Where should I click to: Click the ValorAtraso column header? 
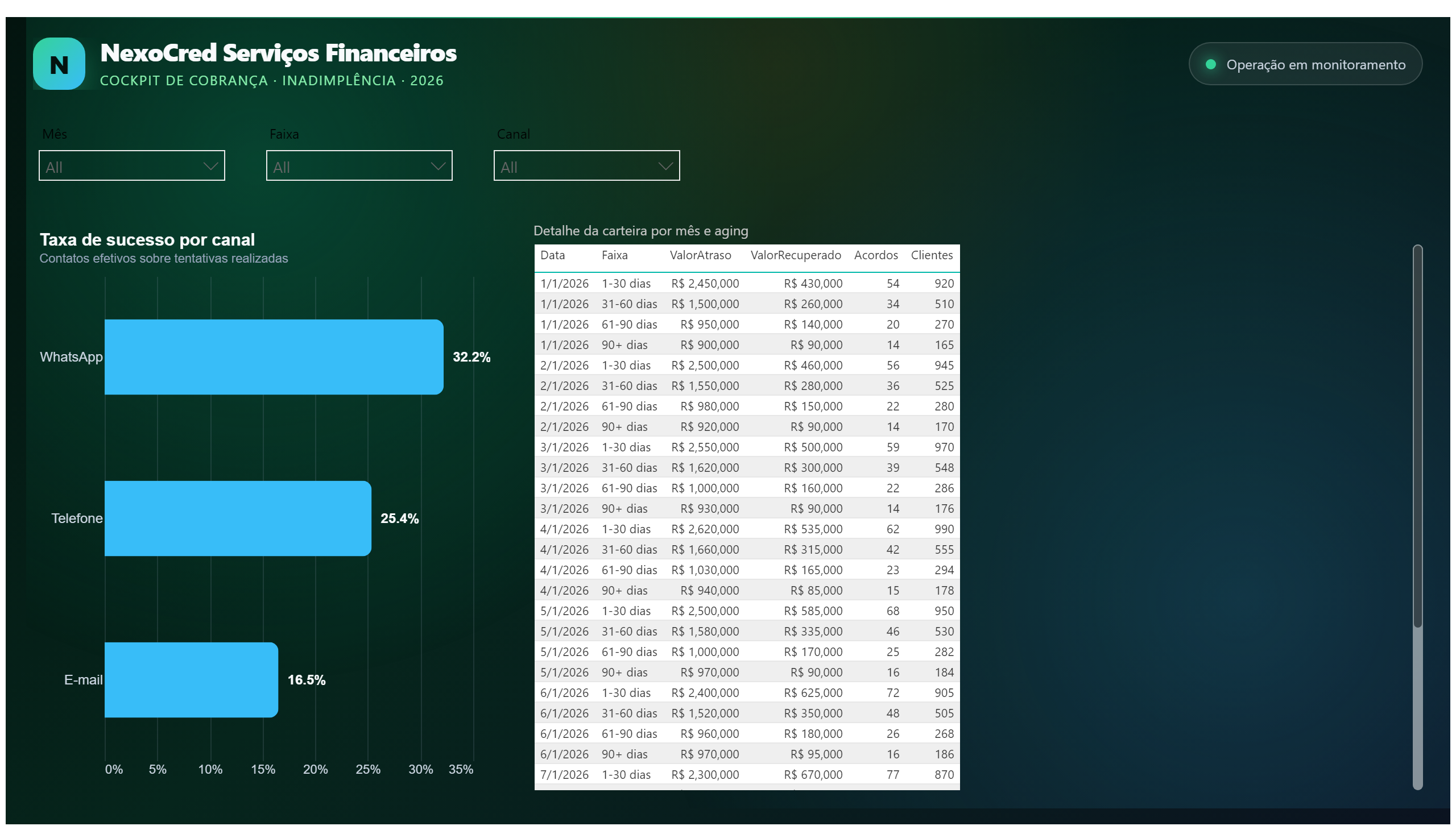point(700,255)
